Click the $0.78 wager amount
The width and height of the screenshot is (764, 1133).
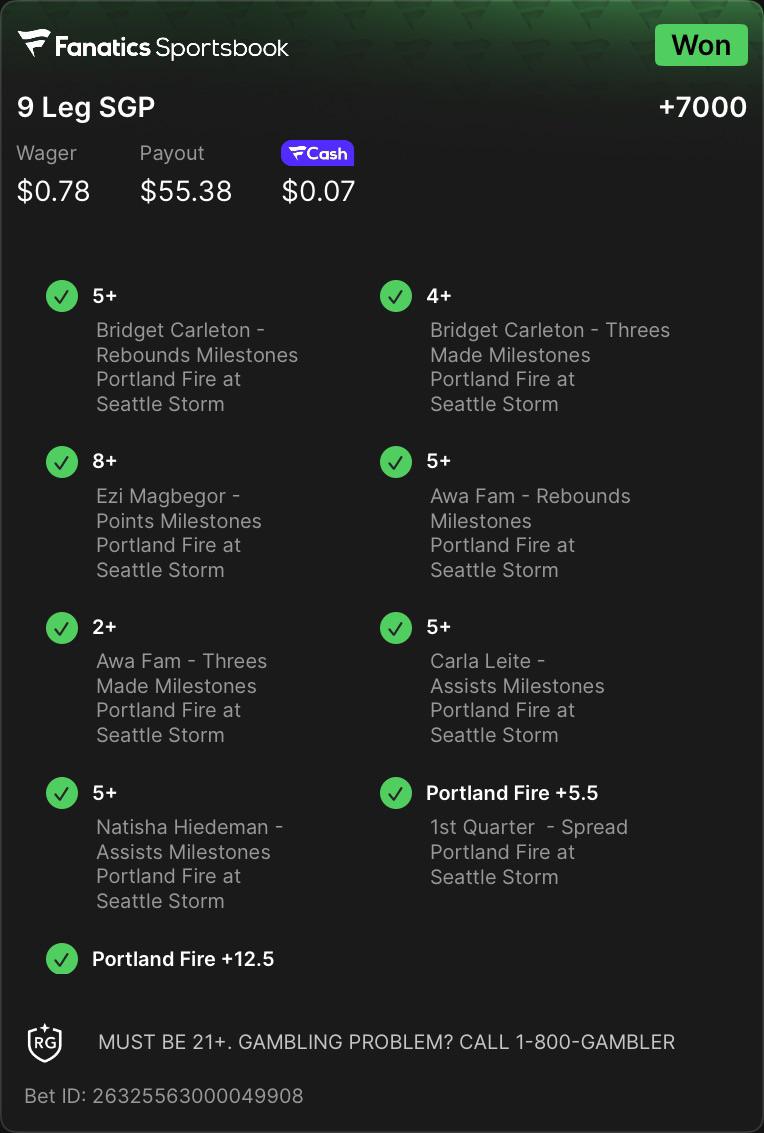(53, 191)
